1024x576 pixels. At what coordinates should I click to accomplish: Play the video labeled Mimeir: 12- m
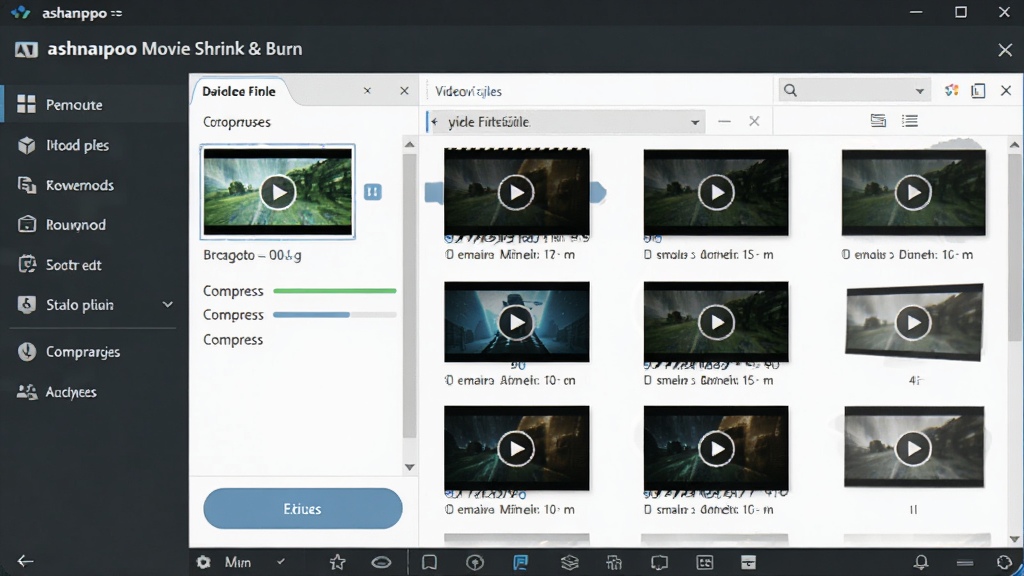click(x=517, y=192)
